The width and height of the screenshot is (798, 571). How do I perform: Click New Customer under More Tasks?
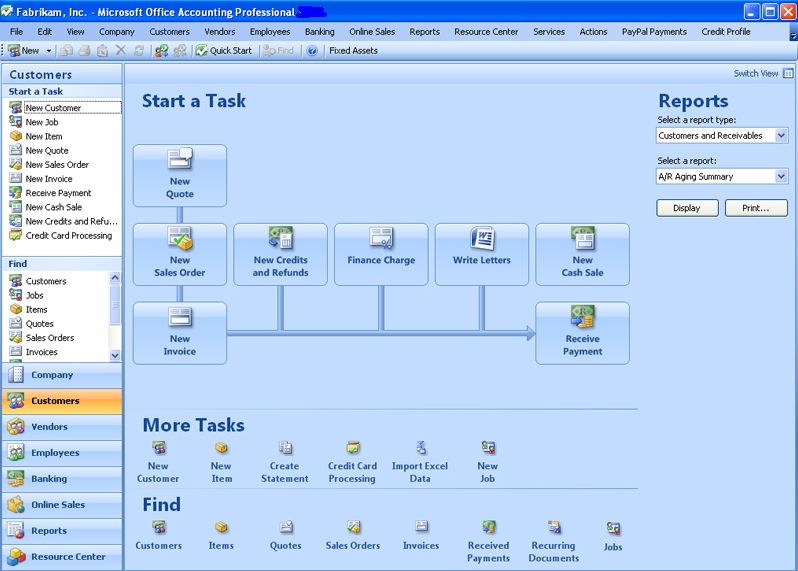[x=158, y=462]
